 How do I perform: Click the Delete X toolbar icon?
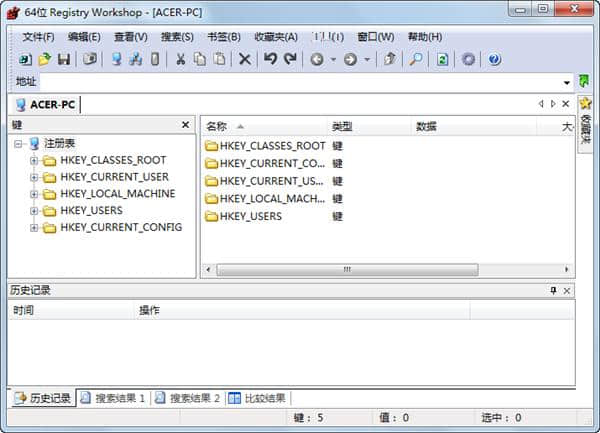point(245,60)
